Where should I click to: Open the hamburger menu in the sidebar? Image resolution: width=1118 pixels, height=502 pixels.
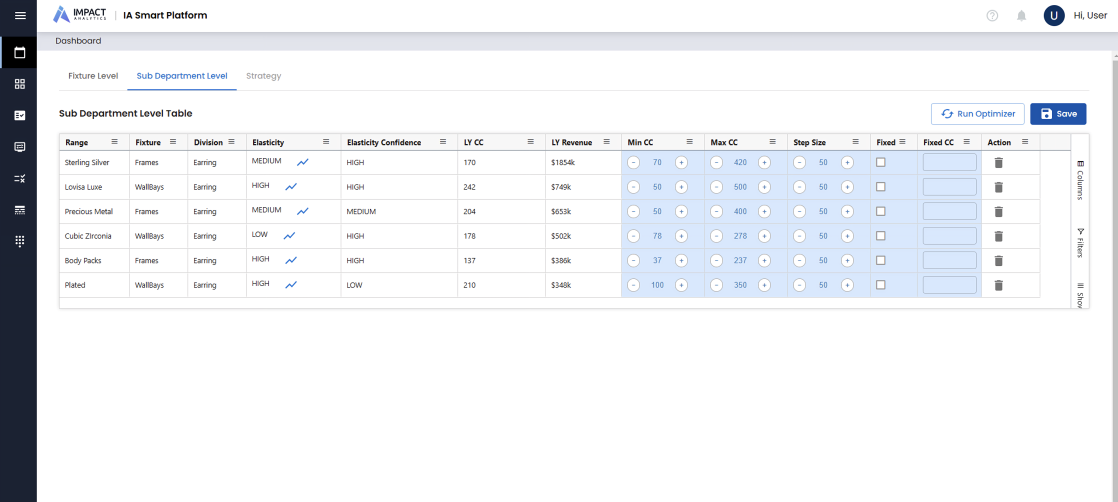pyautogui.click(x=20, y=16)
